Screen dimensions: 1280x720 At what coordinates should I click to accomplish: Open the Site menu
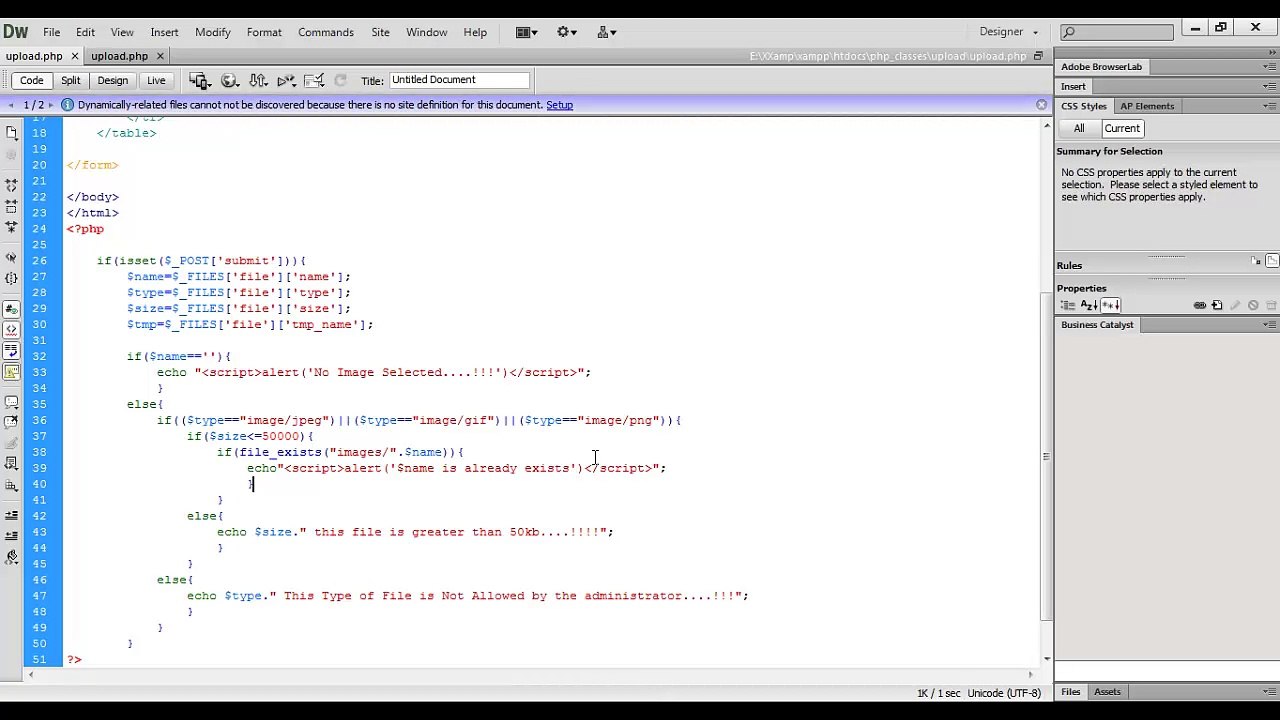click(x=380, y=32)
